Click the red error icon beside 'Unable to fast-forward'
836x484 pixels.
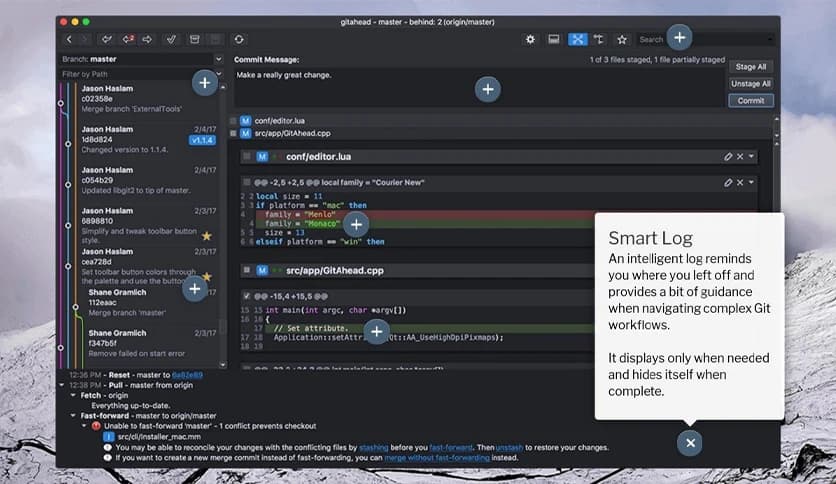pyautogui.click(x=96, y=426)
